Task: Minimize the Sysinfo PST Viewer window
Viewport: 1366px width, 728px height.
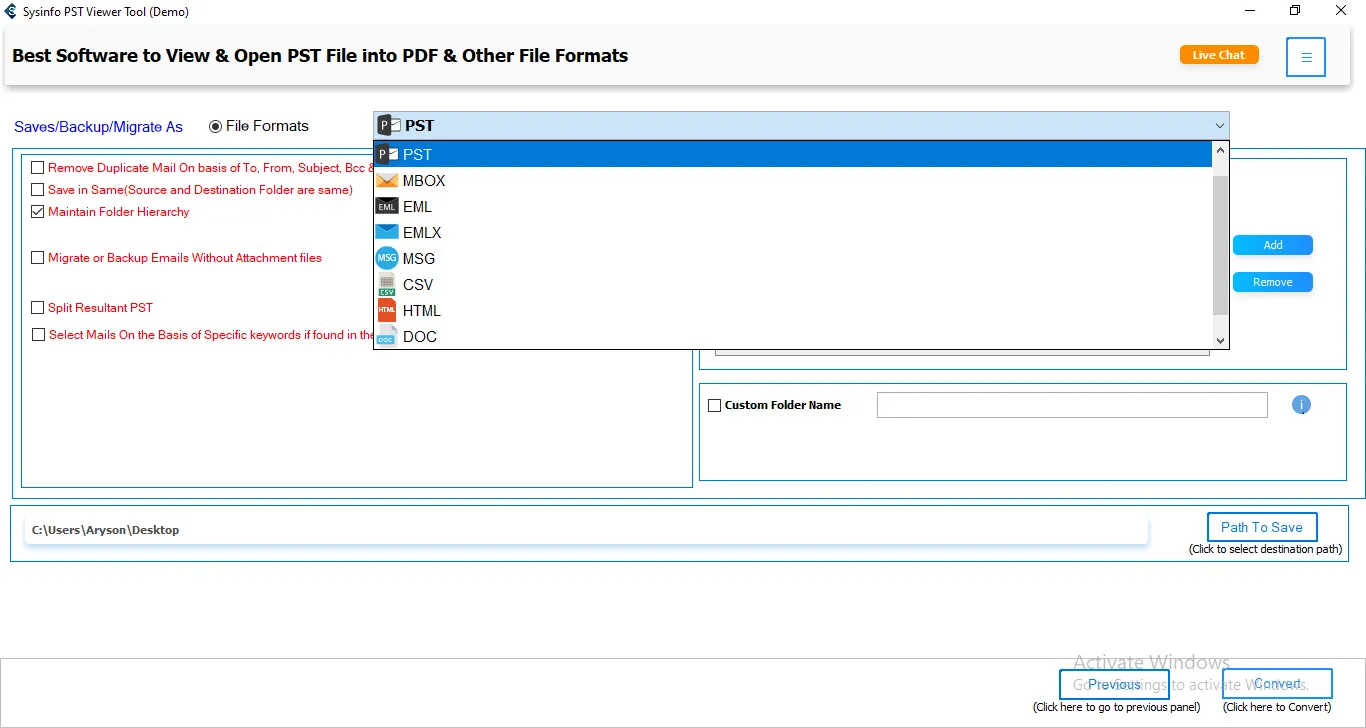Action: point(1249,11)
